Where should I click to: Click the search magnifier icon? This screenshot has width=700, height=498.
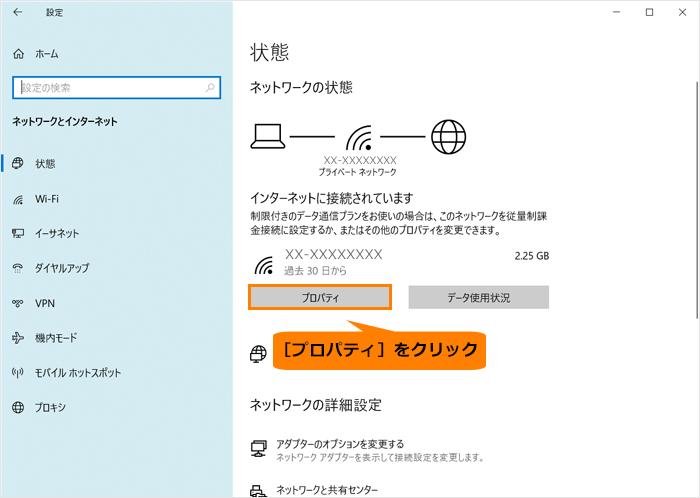pyautogui.click(x=210, y=87)
